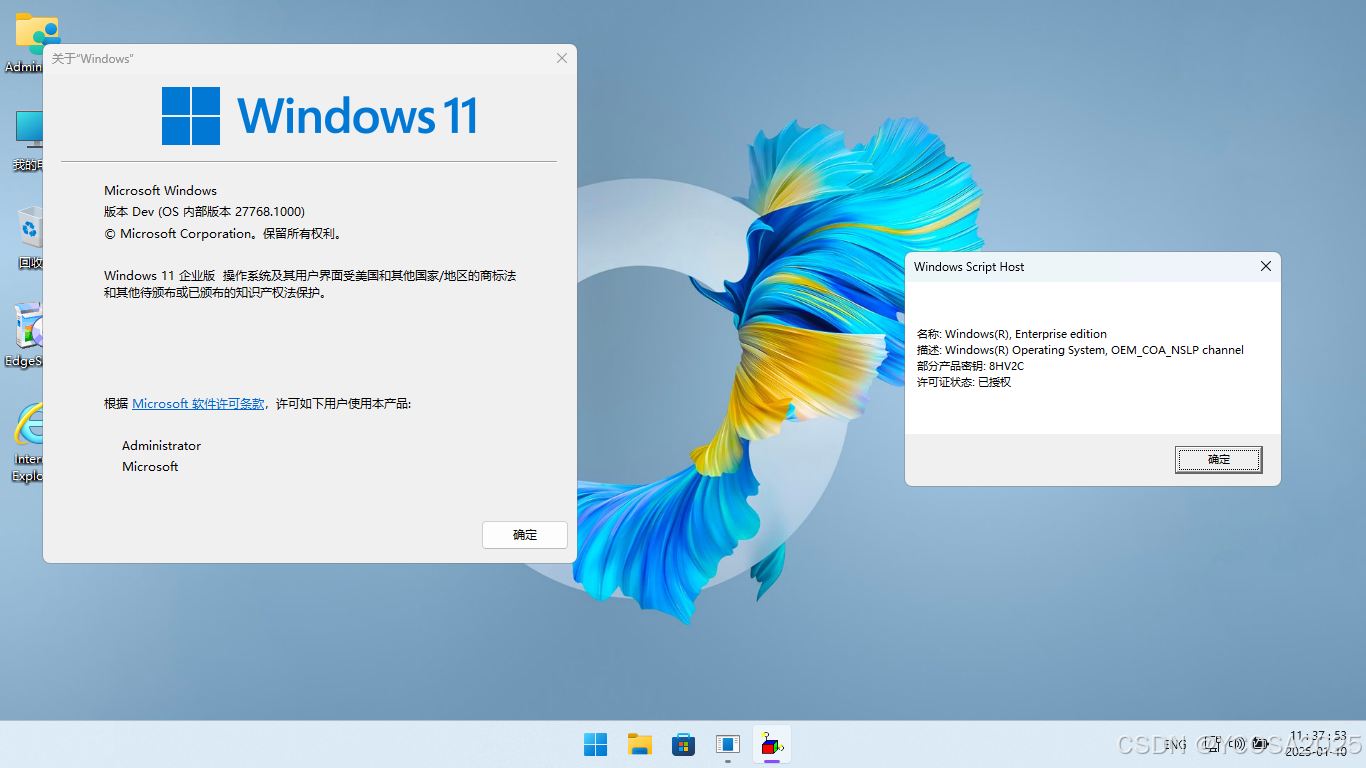Screen dimensions: 1366x768
Task: Open the clock and date flyout
Action: tap(1317, 743)
